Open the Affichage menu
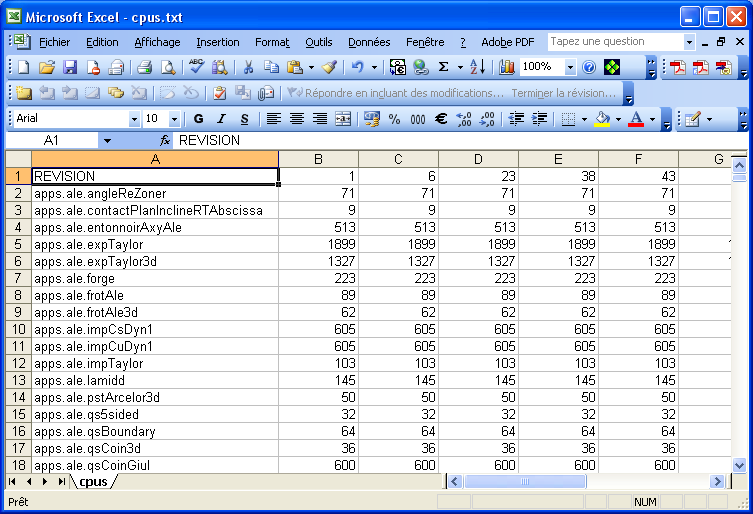Viewport: 753px width, 514px height. 157,42
